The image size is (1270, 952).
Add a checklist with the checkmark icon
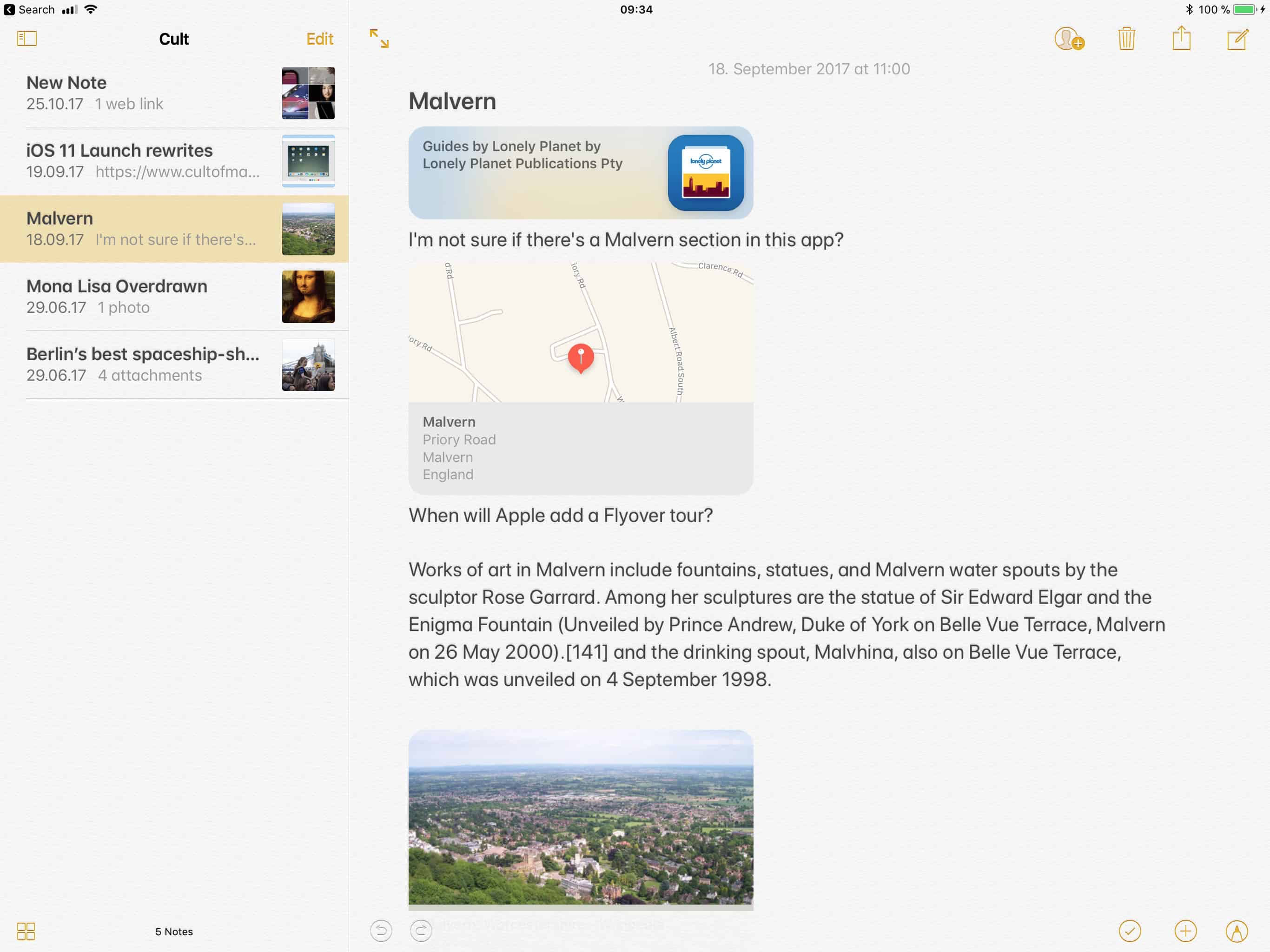click(x=1129, y=931)
